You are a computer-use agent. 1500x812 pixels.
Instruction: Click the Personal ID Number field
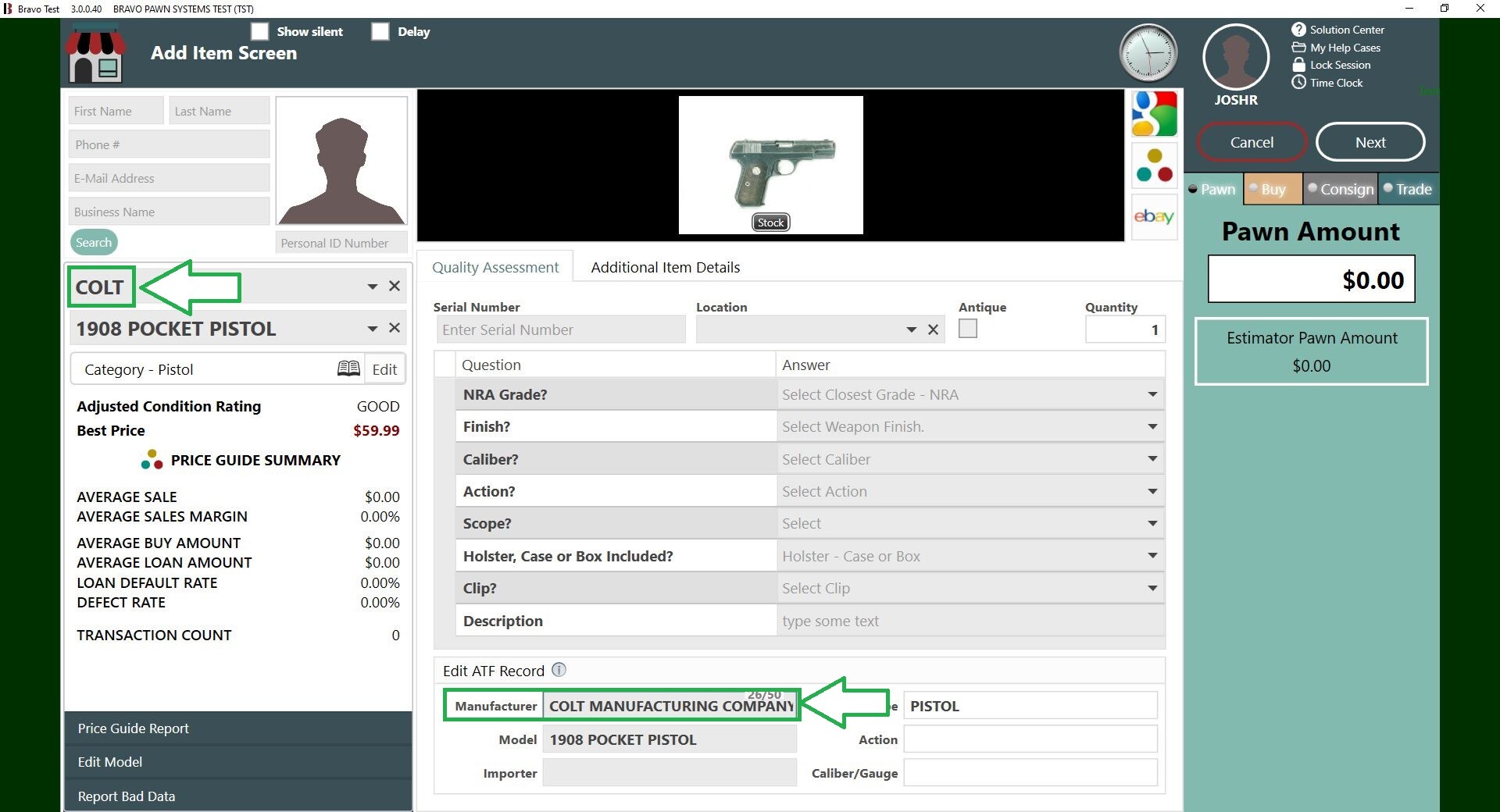click(341, 243)
